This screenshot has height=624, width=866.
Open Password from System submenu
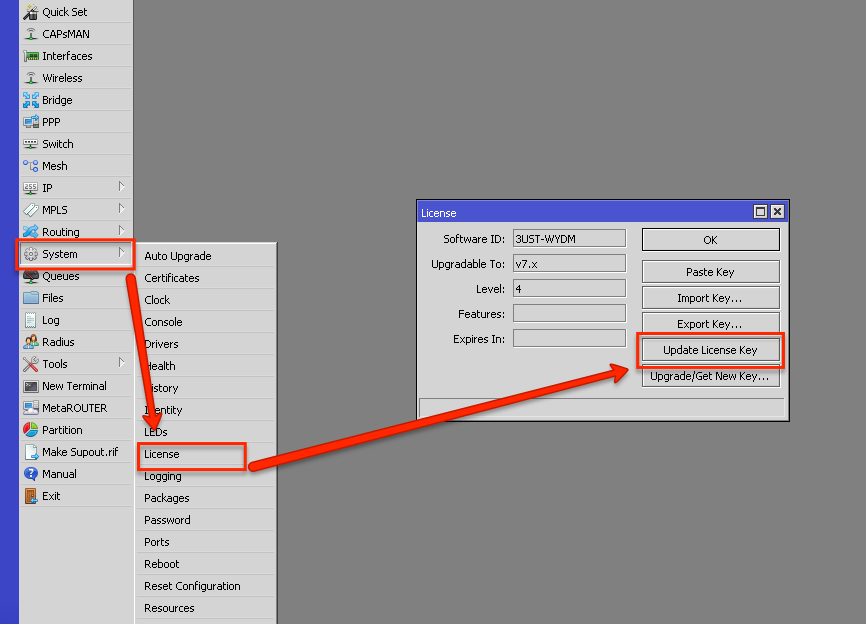click(x=205, y=520)
